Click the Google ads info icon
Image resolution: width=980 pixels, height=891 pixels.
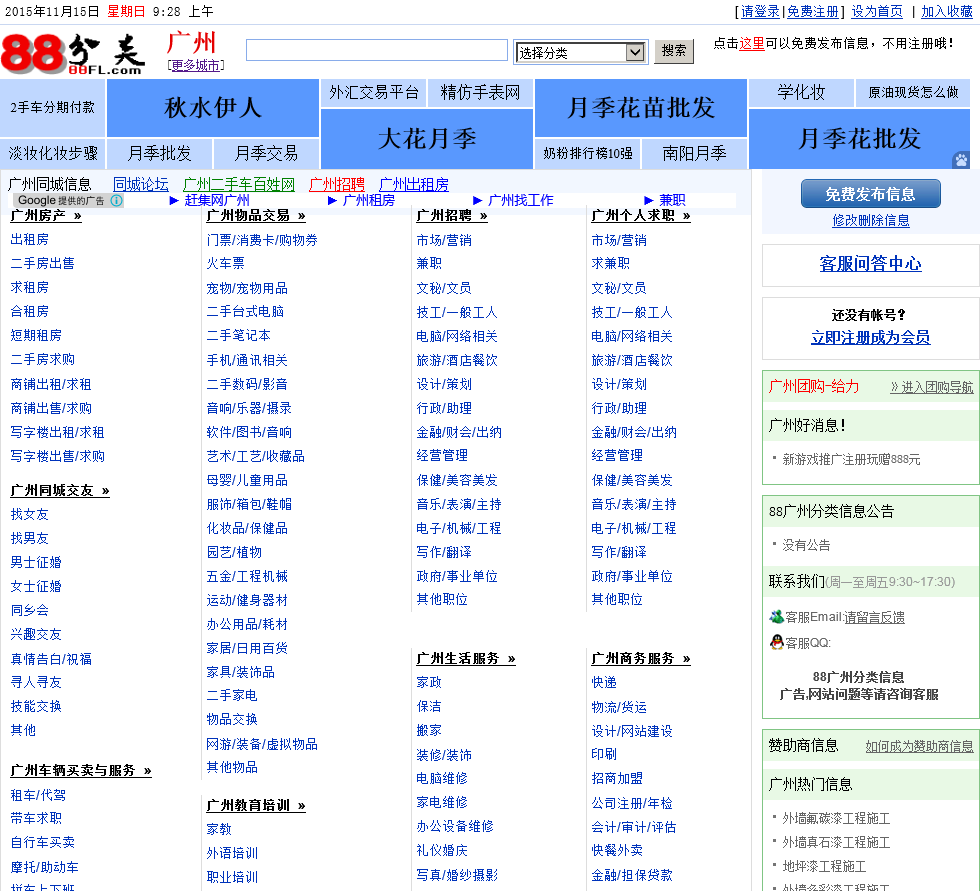116,201
